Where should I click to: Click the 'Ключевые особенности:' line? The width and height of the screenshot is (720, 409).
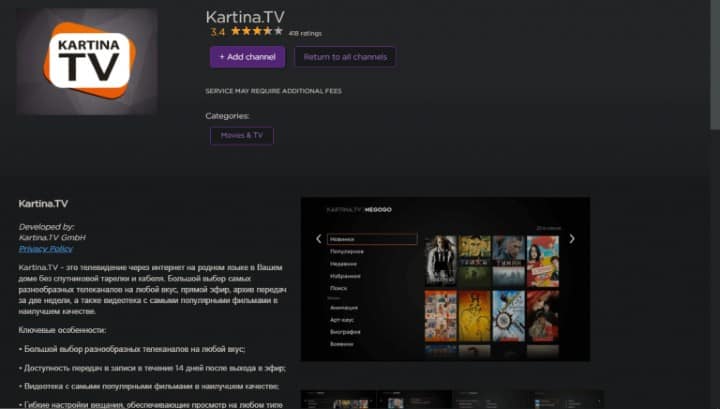[62, 330]
